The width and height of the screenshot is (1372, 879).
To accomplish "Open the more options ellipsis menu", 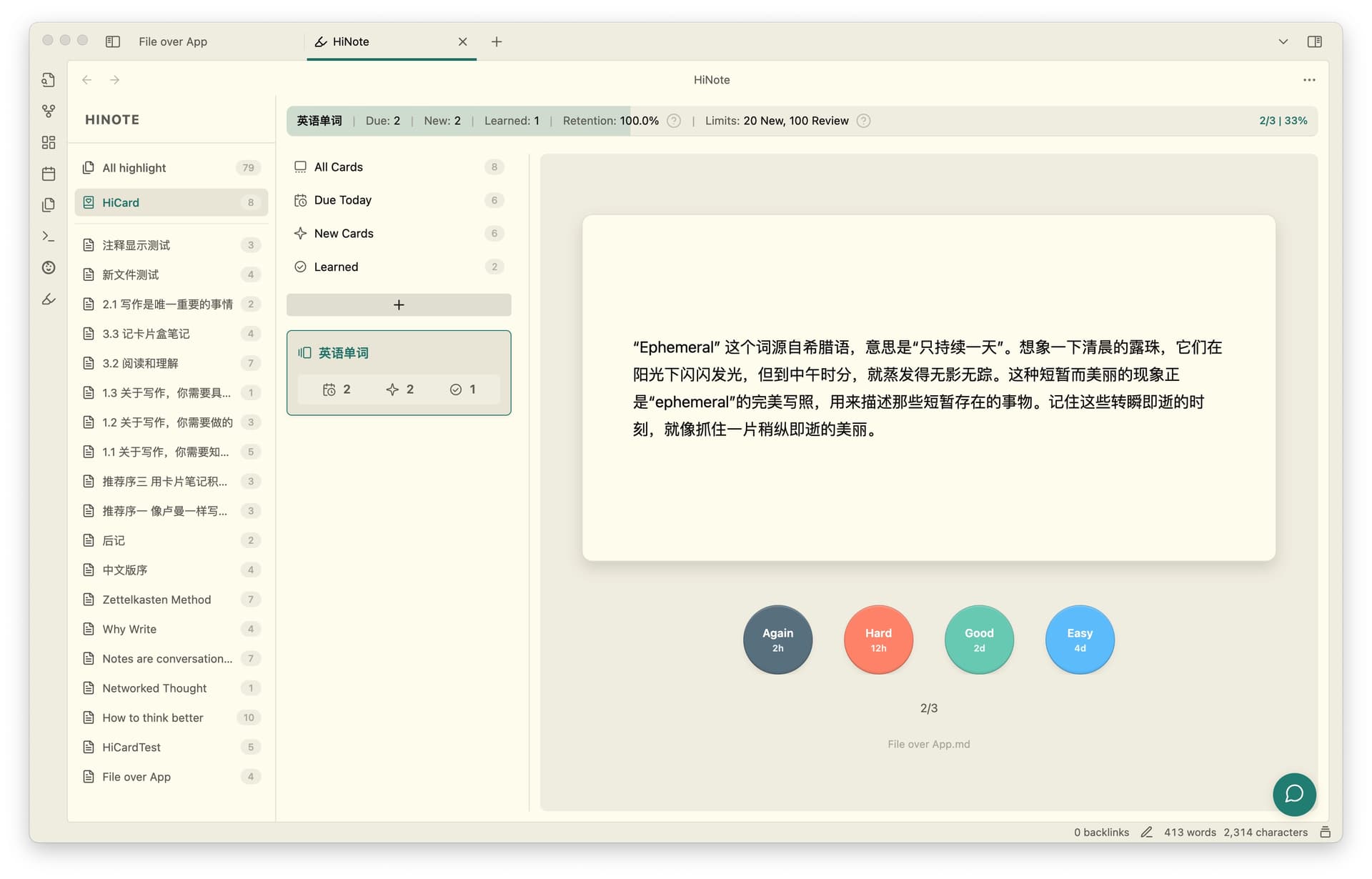I will 1309,80.
